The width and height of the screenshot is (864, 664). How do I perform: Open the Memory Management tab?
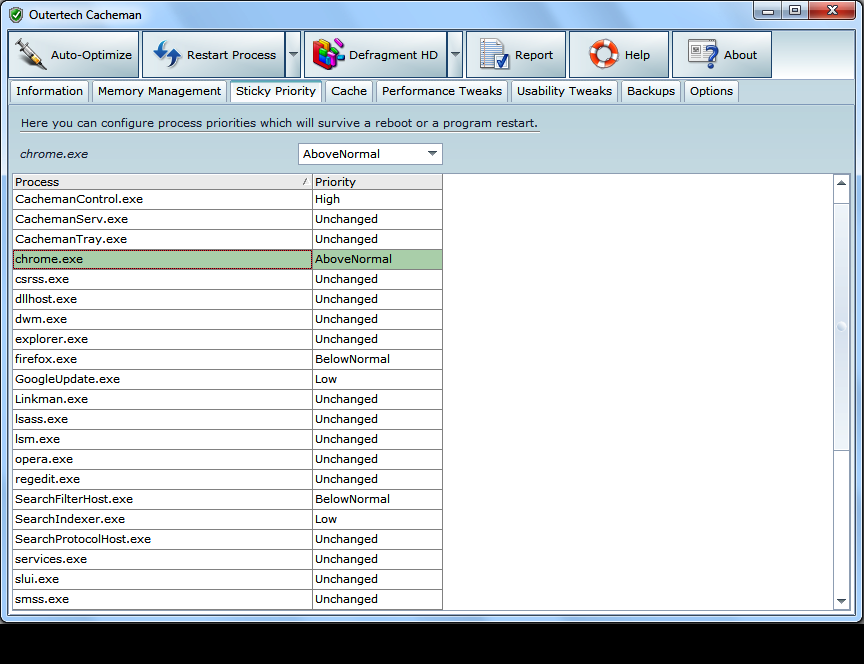click(159, 91)
